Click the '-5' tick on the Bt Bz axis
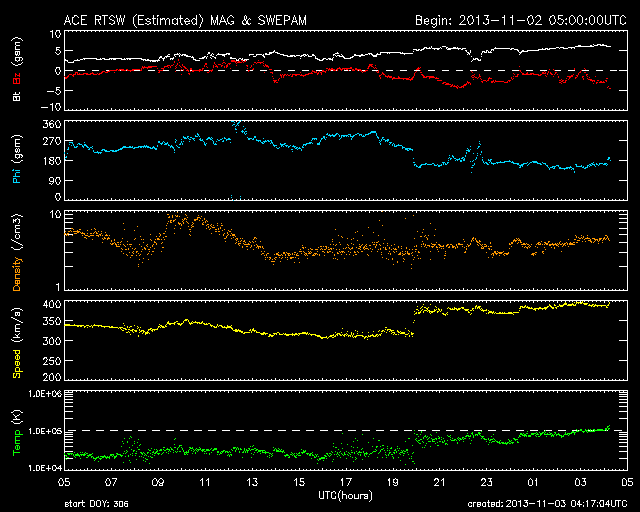The width and height of the screenshot is (640, 512). coord(54,90)
